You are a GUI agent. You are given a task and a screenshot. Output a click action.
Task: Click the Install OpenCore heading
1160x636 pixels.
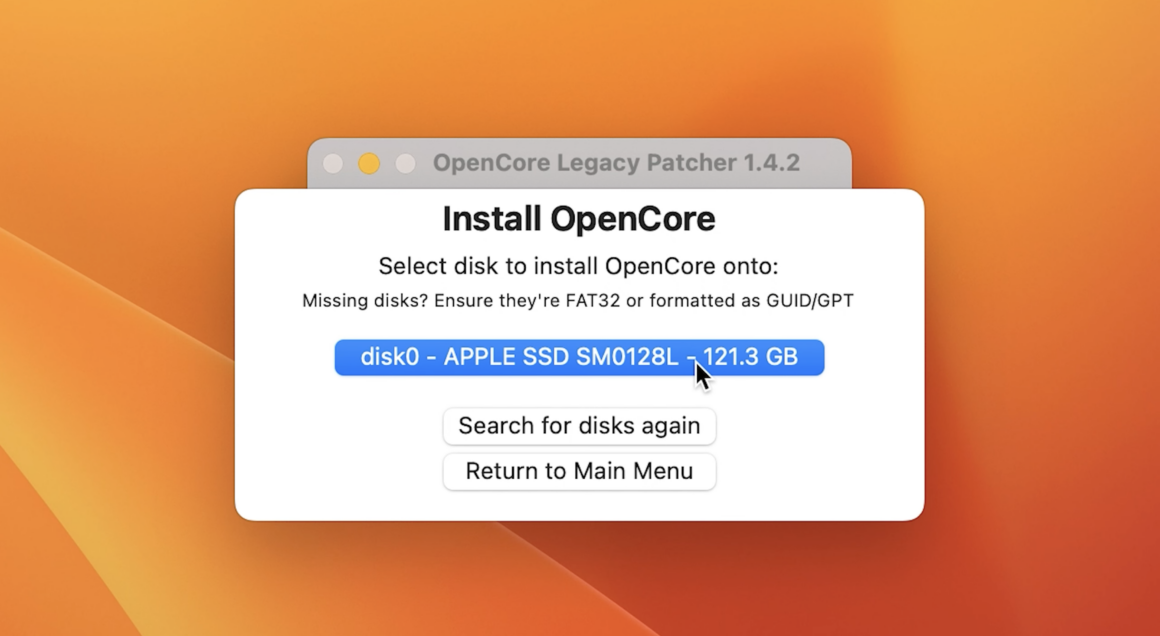pos(579,219)
